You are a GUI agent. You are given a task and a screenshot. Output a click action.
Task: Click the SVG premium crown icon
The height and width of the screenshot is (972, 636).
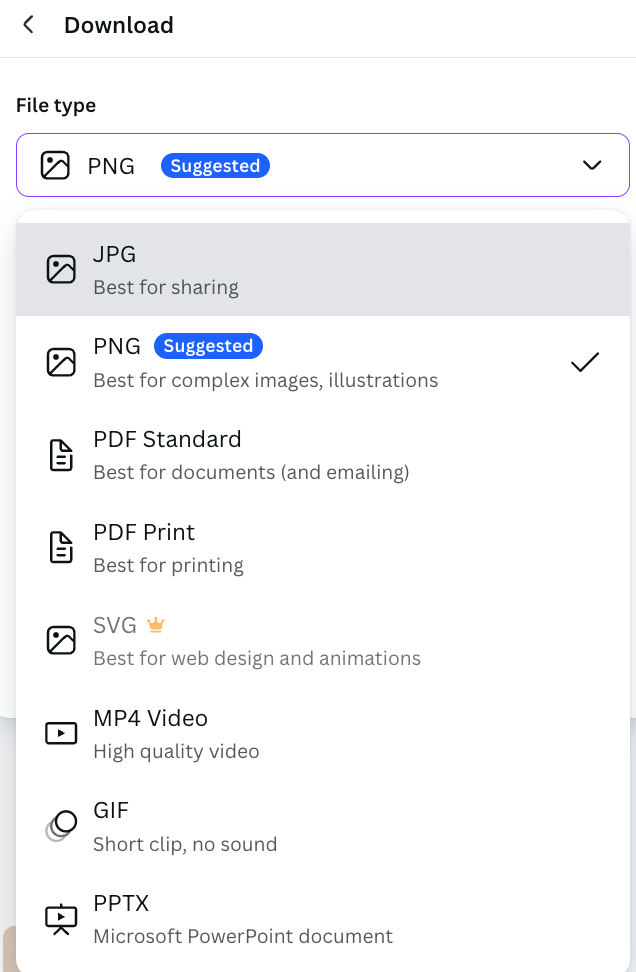(x=155, y=625)
